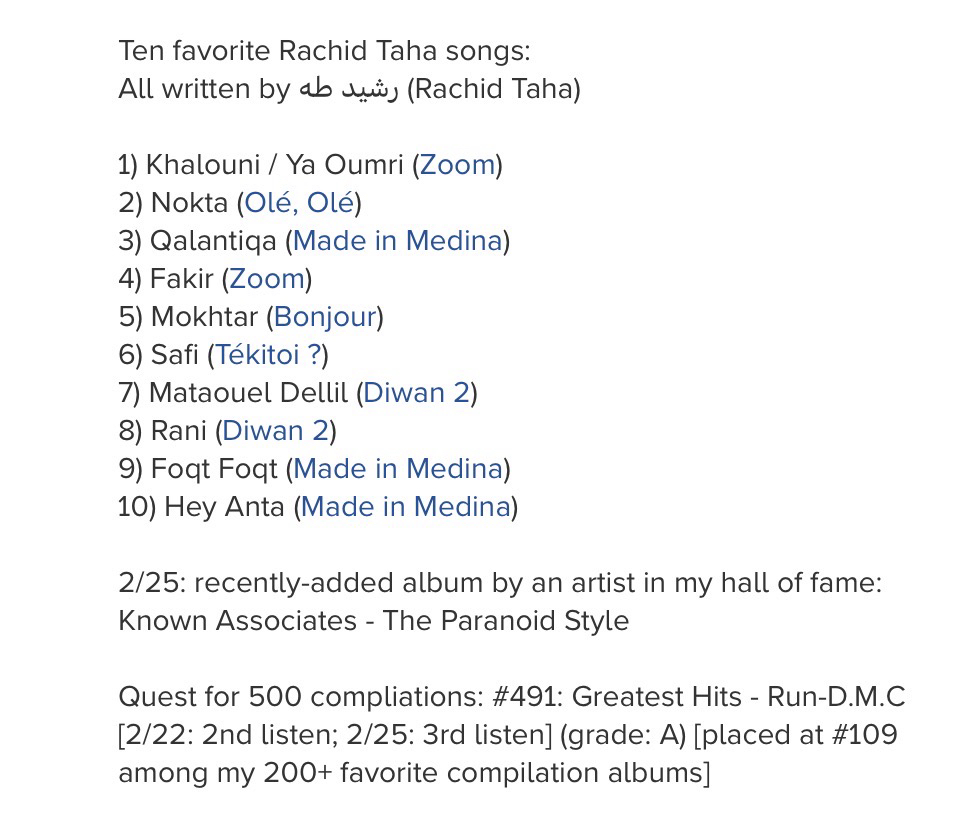Open the Olé, Olé album link
This screenshot has width=975, height=814.
click(x=299, y=203)
